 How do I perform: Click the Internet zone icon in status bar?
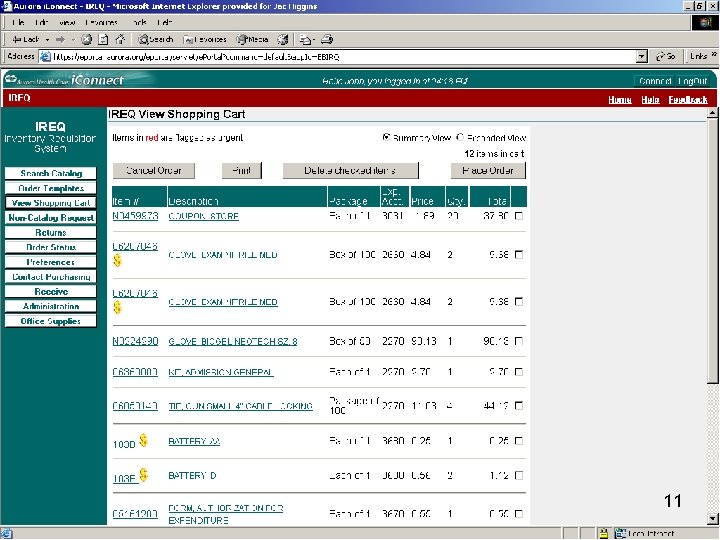click(620, 534)
